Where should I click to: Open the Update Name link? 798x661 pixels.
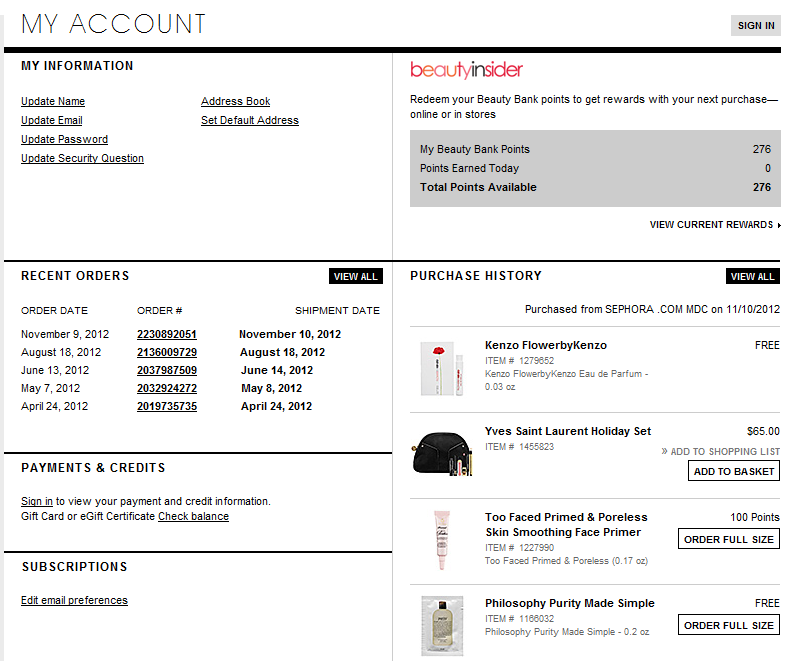click(53, 101)
